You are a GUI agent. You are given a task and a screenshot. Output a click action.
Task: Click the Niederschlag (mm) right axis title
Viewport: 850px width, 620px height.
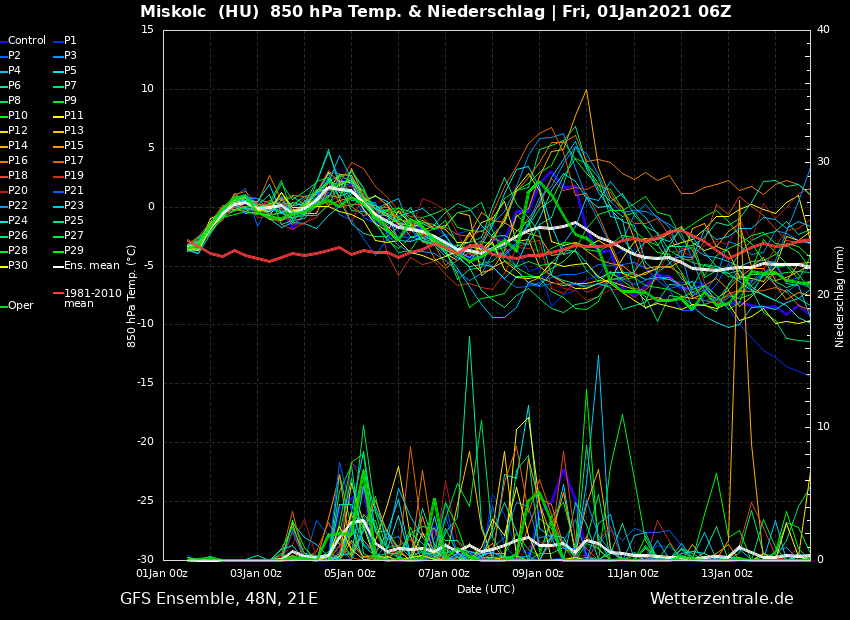point(840,295)
